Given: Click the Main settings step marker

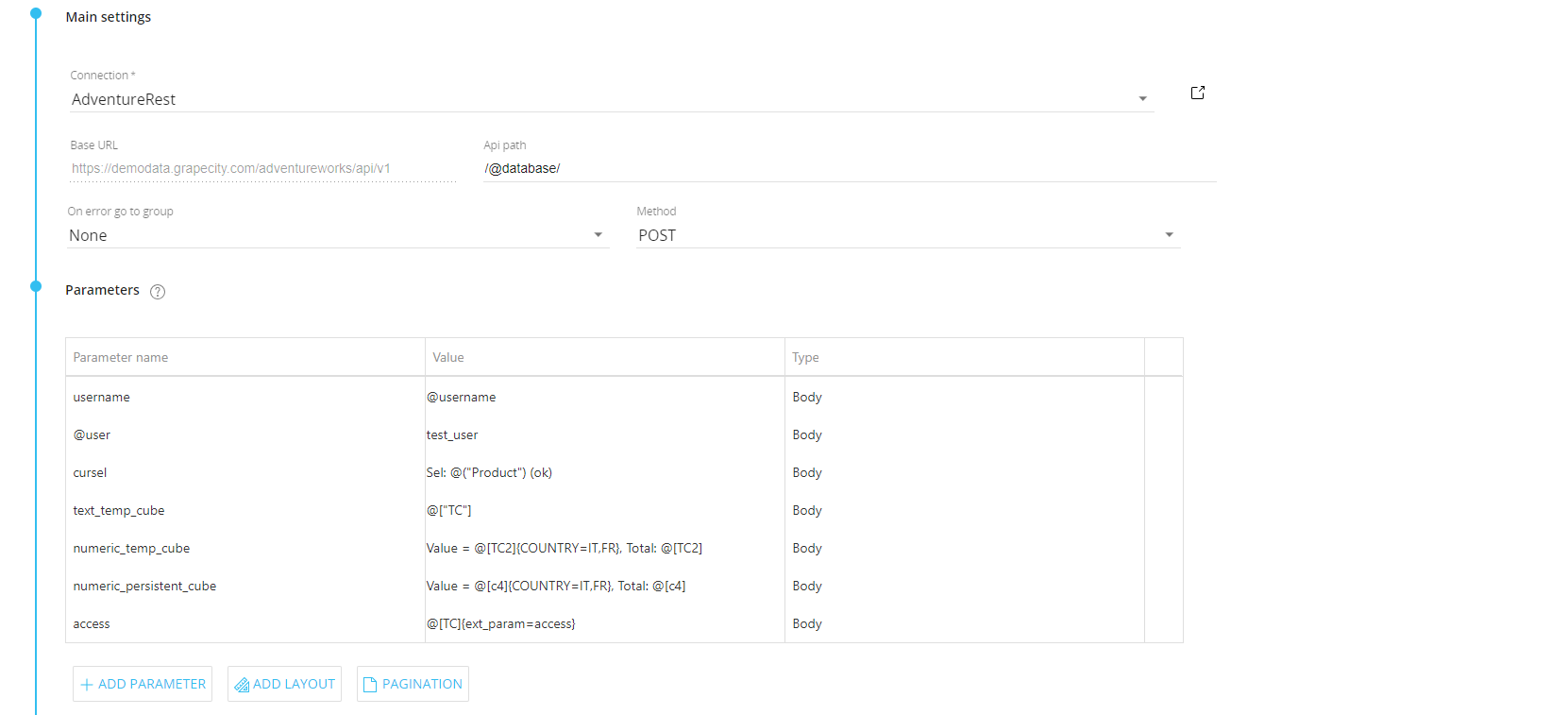Looking at the screenshot, I should point(36,14).
